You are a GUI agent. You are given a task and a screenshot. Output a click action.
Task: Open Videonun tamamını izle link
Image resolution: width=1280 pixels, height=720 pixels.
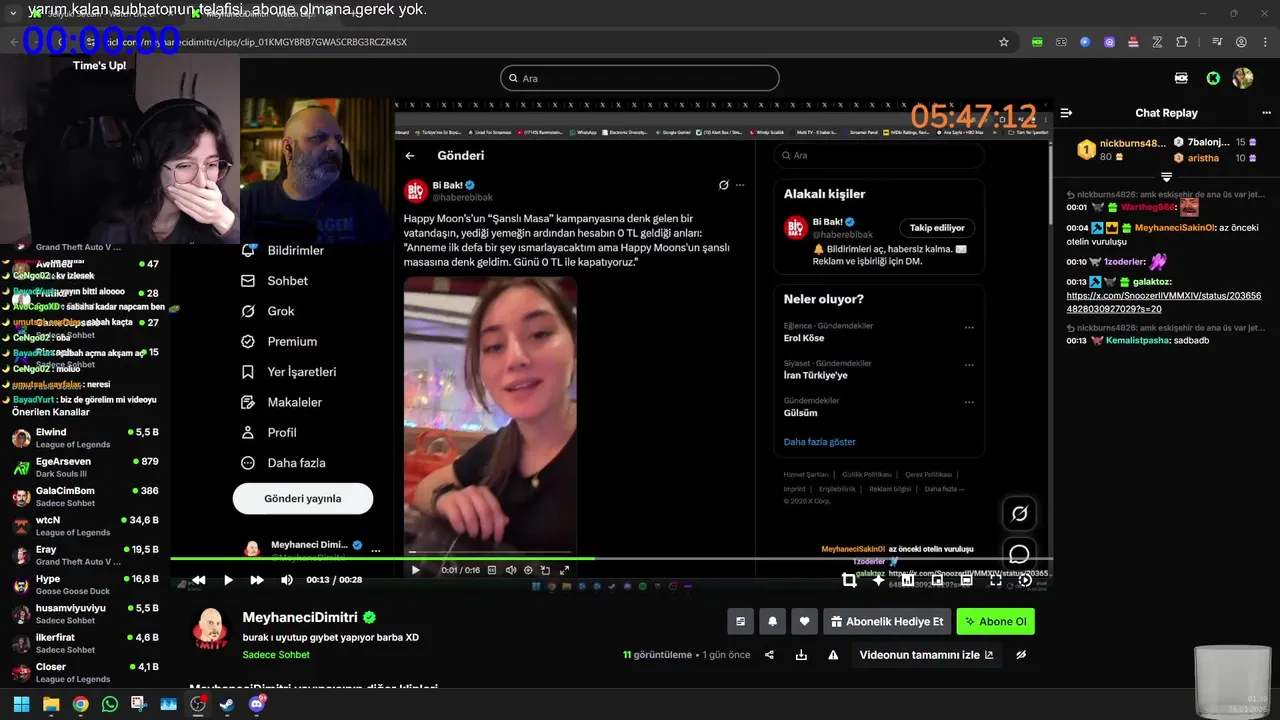[927, 655]
